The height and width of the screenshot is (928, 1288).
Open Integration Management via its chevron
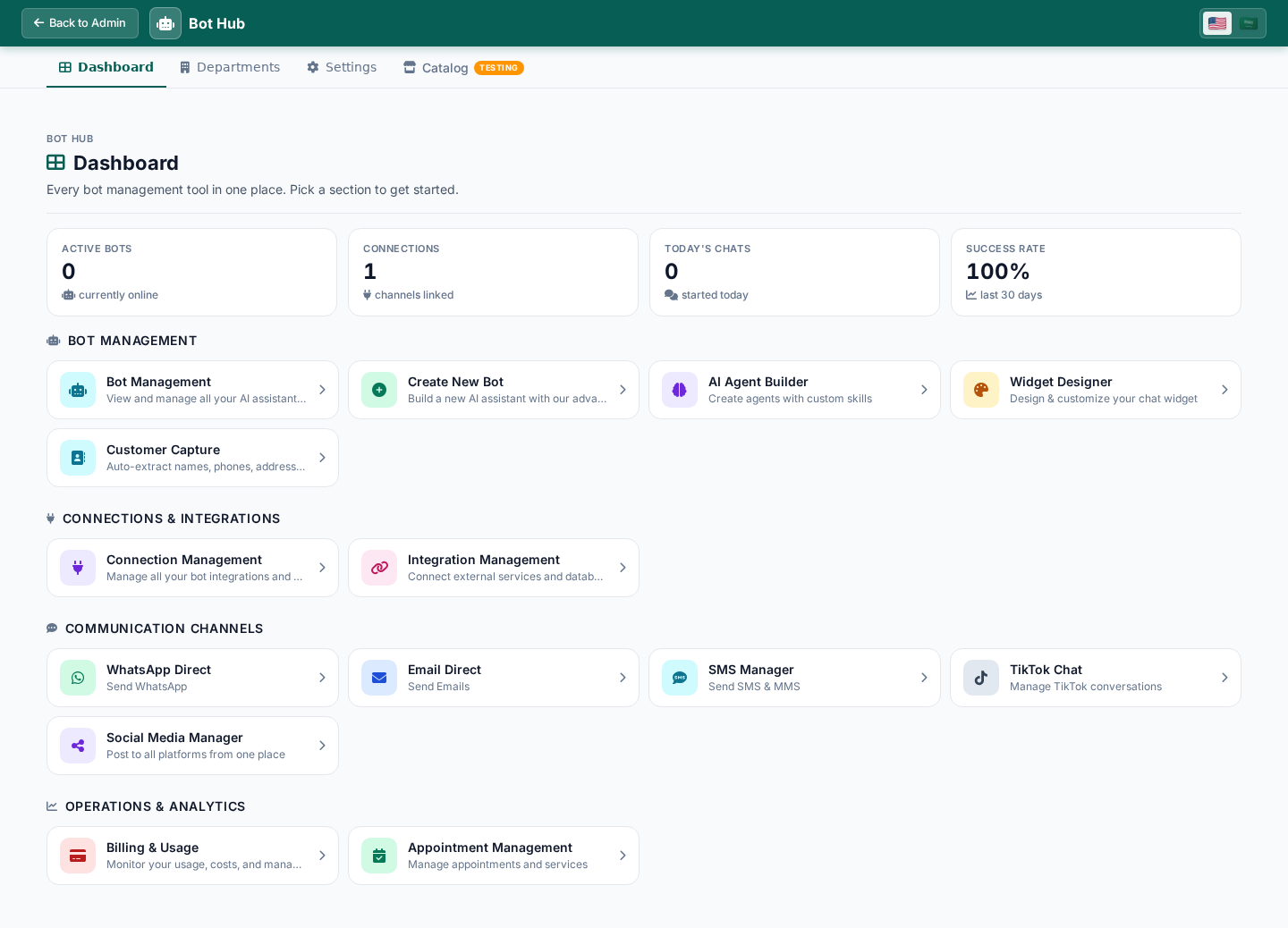(x=623, y=568)
